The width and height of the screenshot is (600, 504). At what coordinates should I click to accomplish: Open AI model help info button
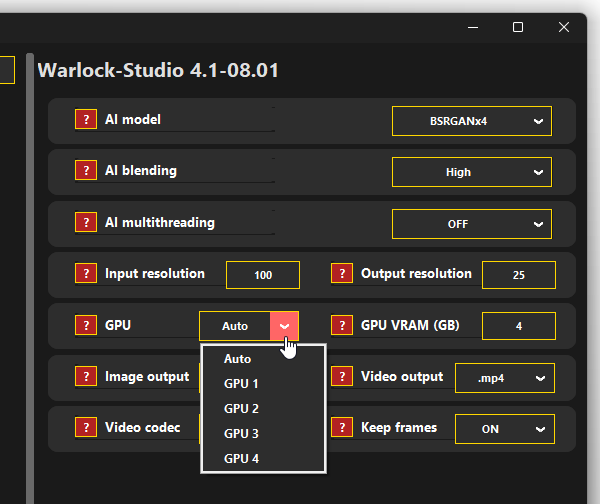(x=86, y=119)
